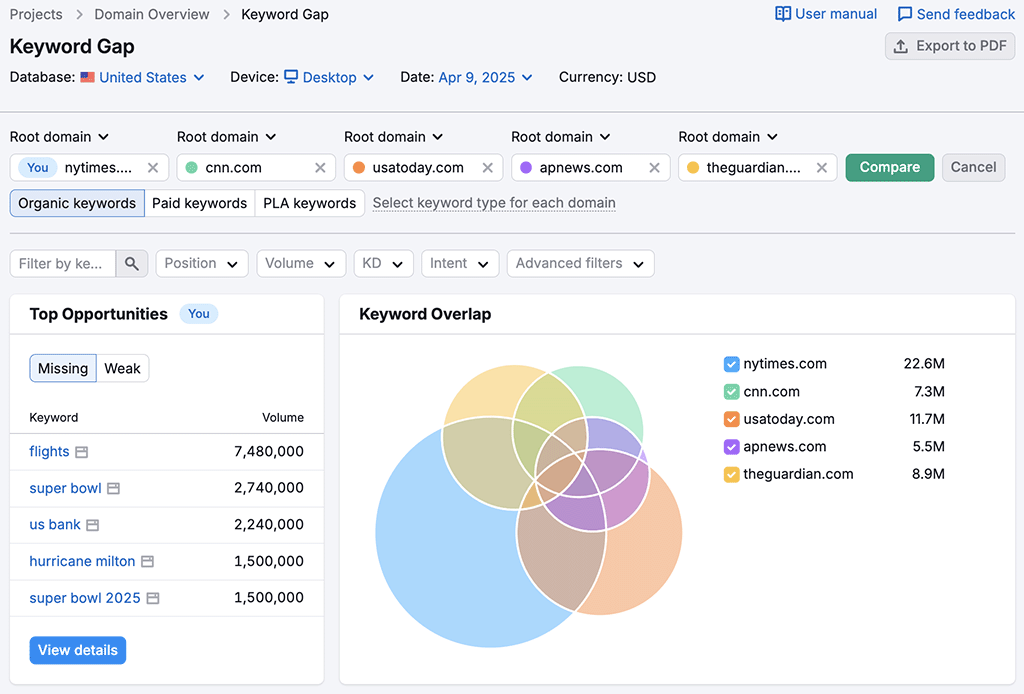
Task: Open the Volume filter dropdown
Action: point(301,264)
